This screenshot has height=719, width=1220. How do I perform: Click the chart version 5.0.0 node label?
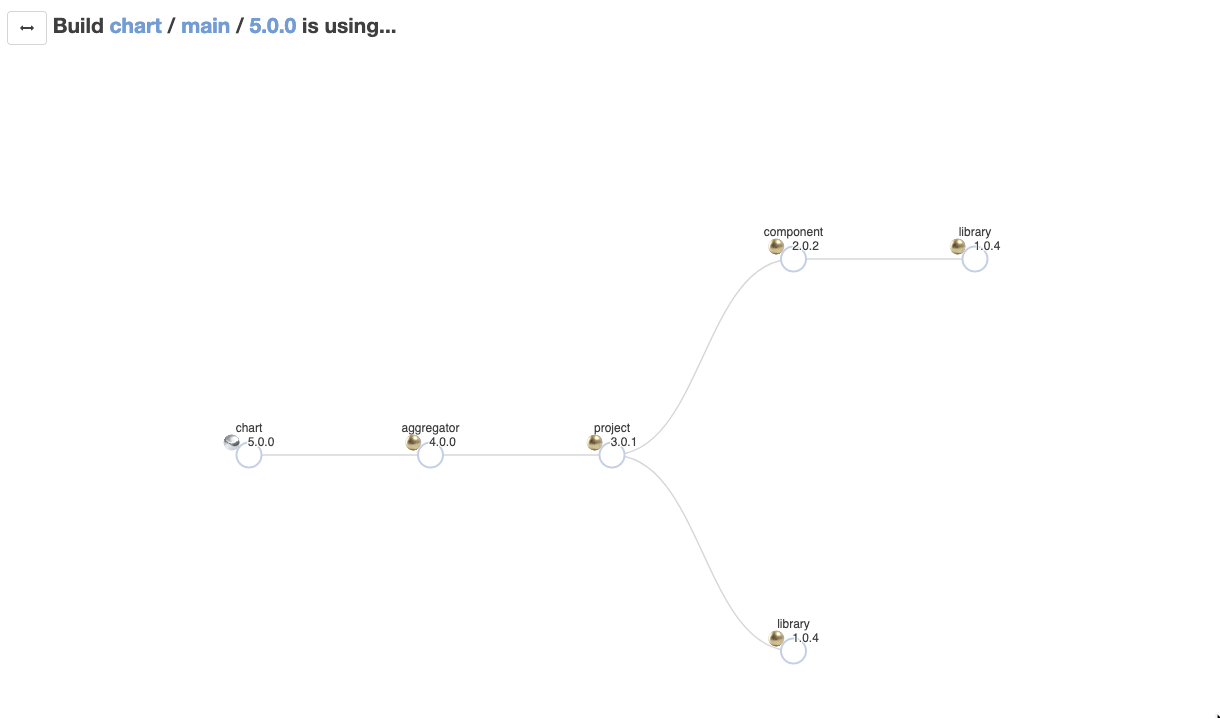pos(261,442)
